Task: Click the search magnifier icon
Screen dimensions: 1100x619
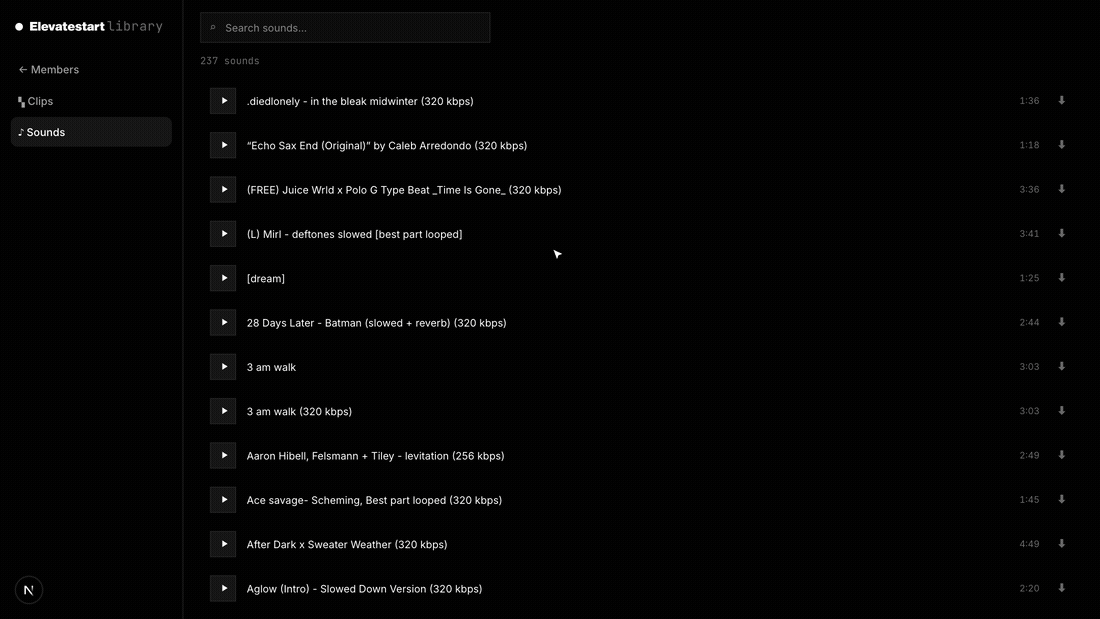Action: coord(213,28)
